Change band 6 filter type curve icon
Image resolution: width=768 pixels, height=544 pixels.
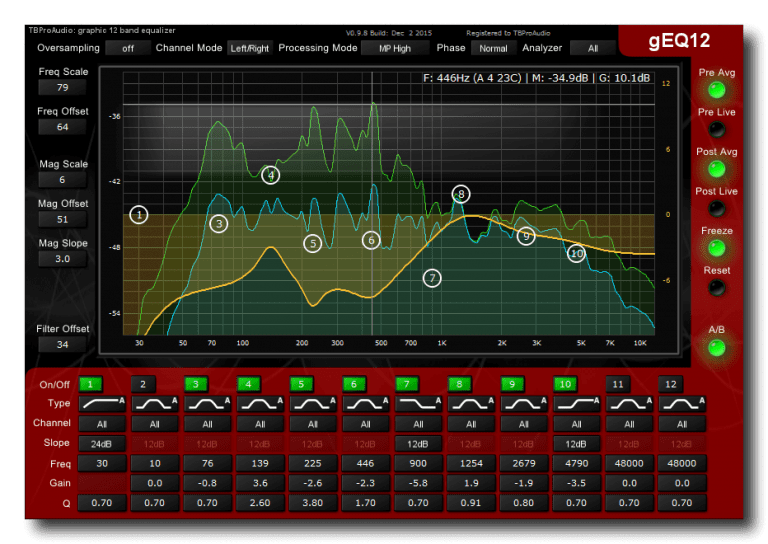coord(365,404)
